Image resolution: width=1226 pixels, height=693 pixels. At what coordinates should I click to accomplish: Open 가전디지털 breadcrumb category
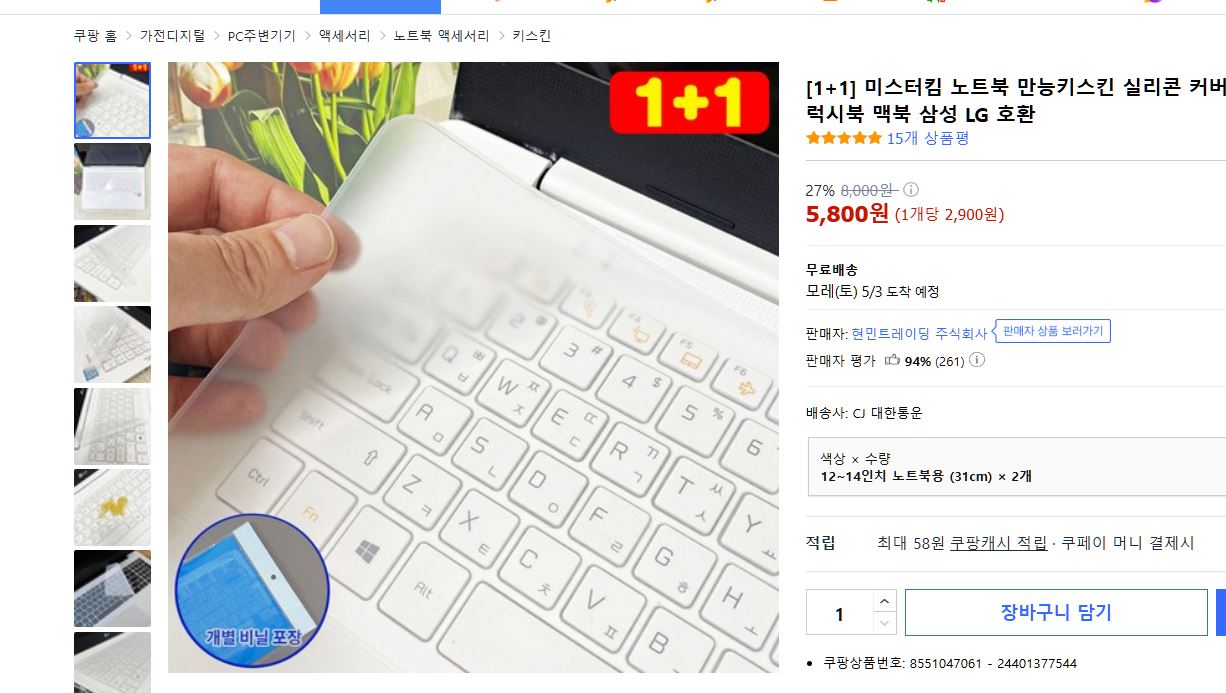click(172, 36)
